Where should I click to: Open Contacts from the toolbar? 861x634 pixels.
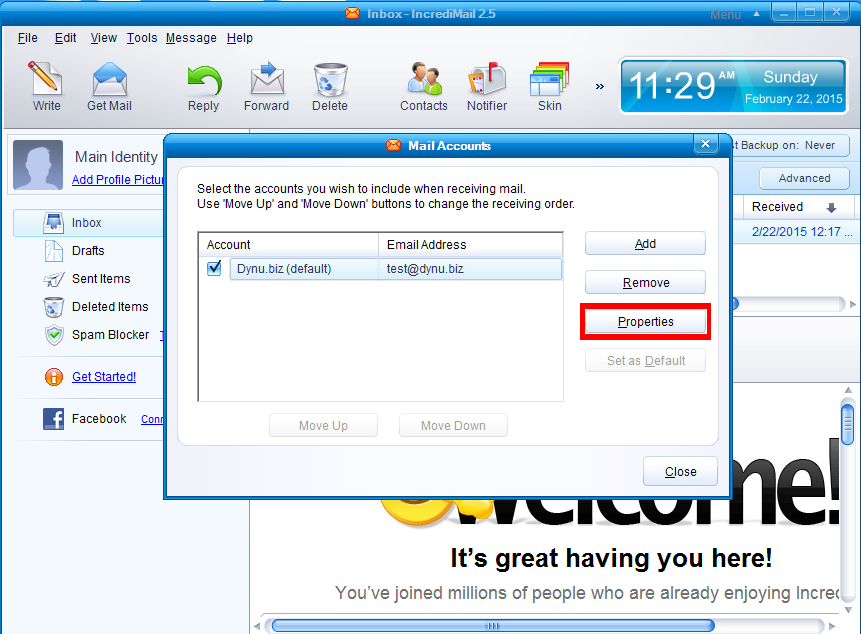[x=424, y=86]
